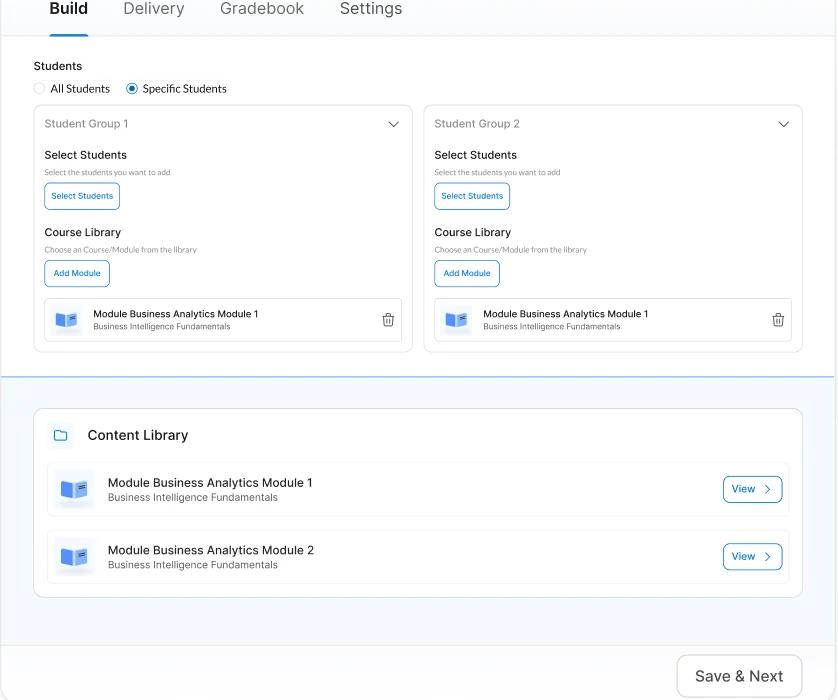The width and height of the screenshot is (838, 700).
Task: Select the Specific Students radio option
Action: (x=131, y=88)
